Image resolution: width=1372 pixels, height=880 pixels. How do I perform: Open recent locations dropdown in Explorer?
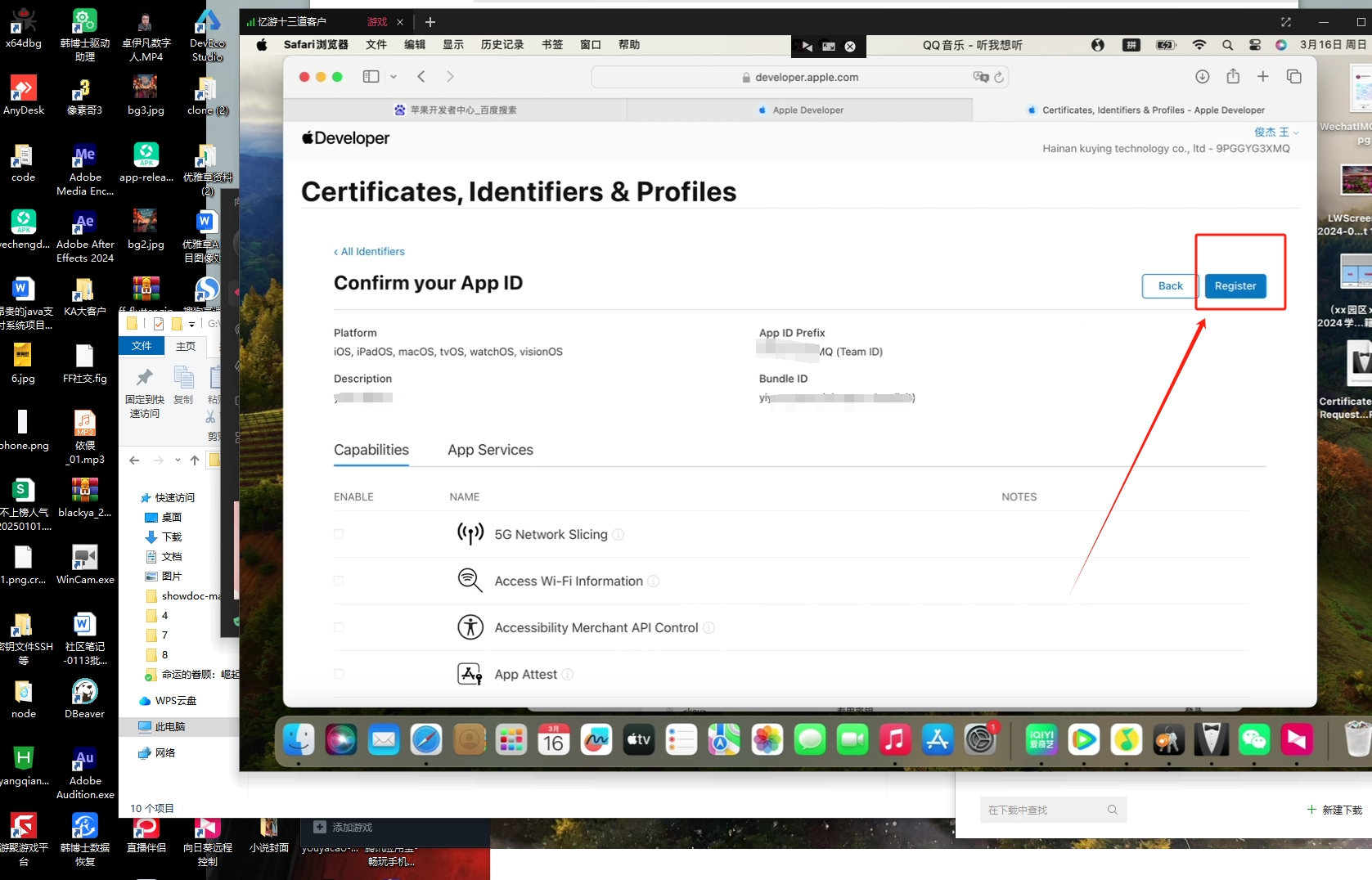[178, 460]
